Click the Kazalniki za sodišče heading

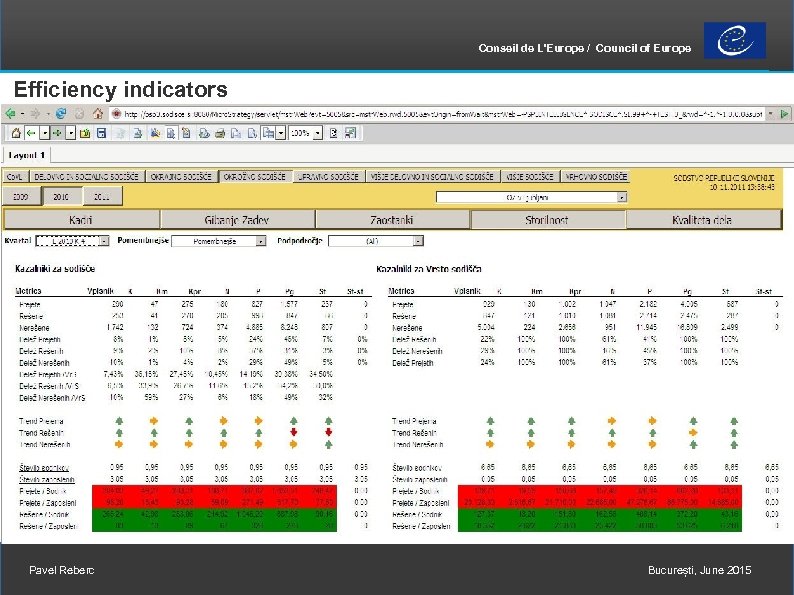click(x=55, y=268)
